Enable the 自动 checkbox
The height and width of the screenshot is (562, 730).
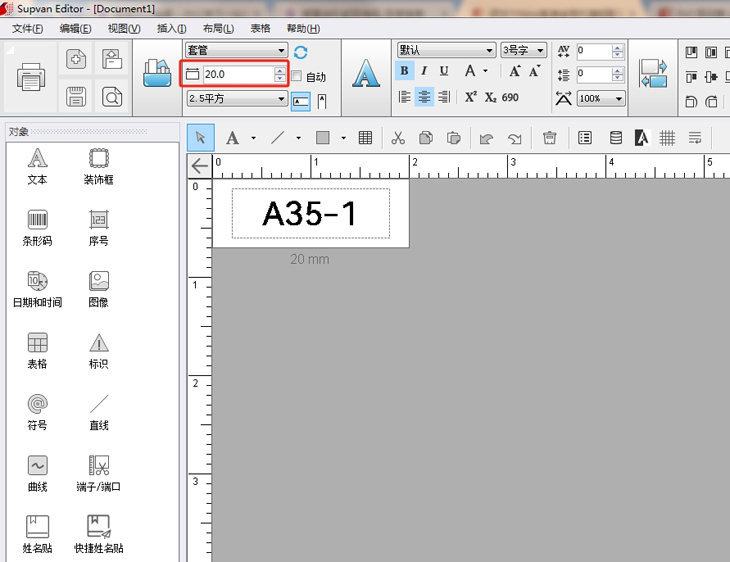[297, 77]
